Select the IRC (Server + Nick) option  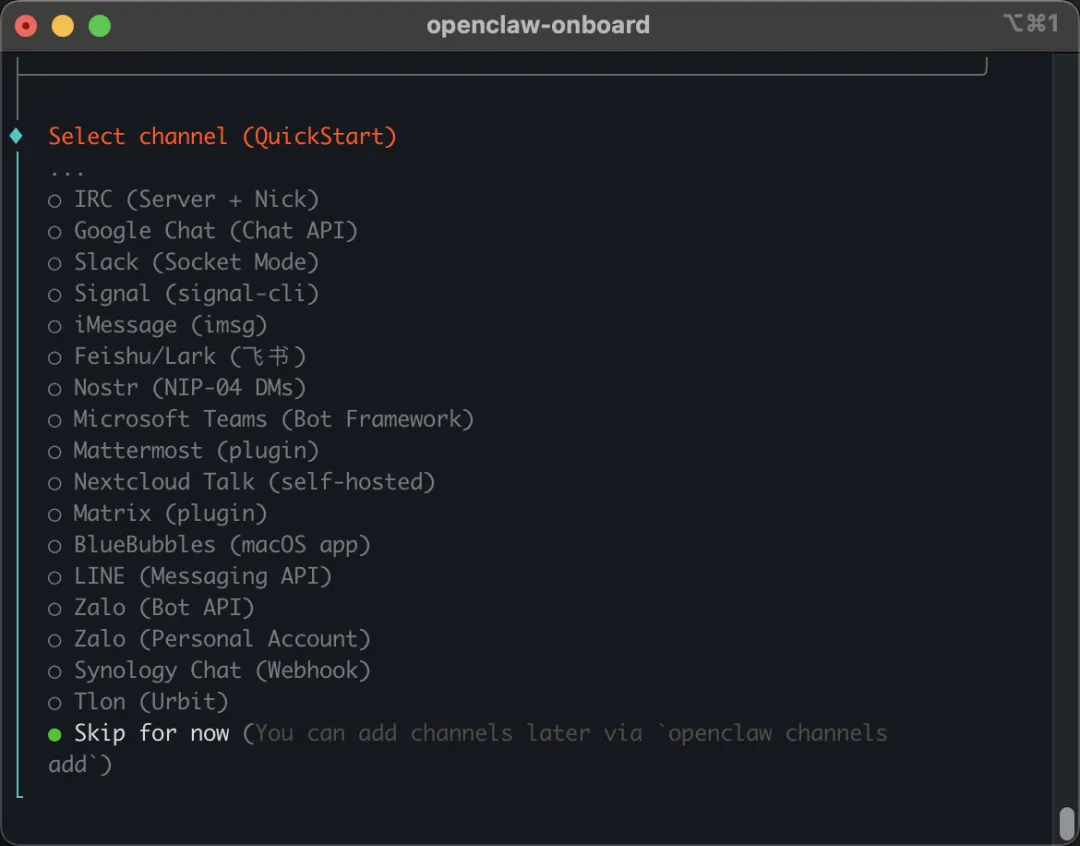(x=183, y=200)
